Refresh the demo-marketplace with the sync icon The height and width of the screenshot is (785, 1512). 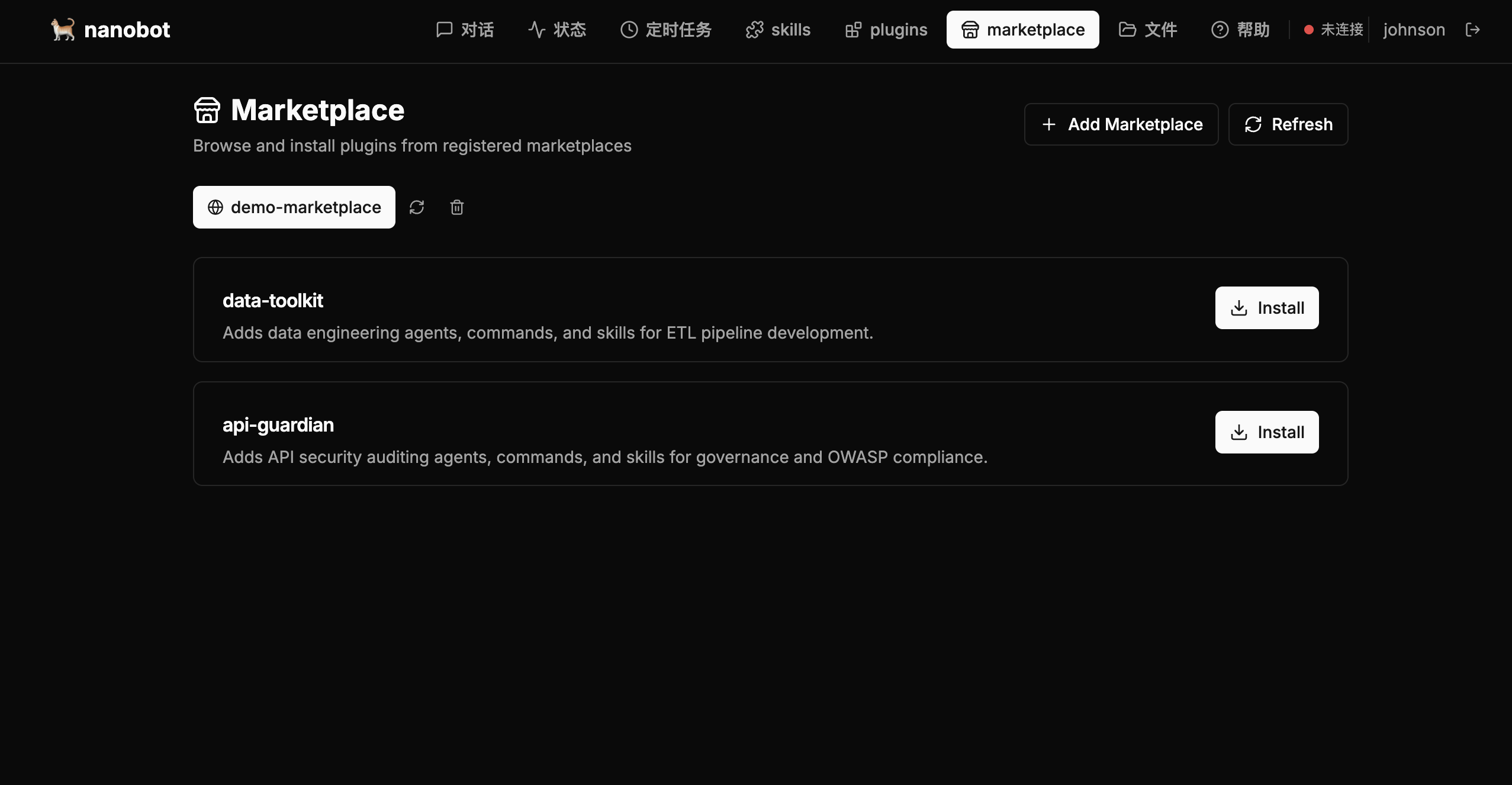(x=417, y=207)
